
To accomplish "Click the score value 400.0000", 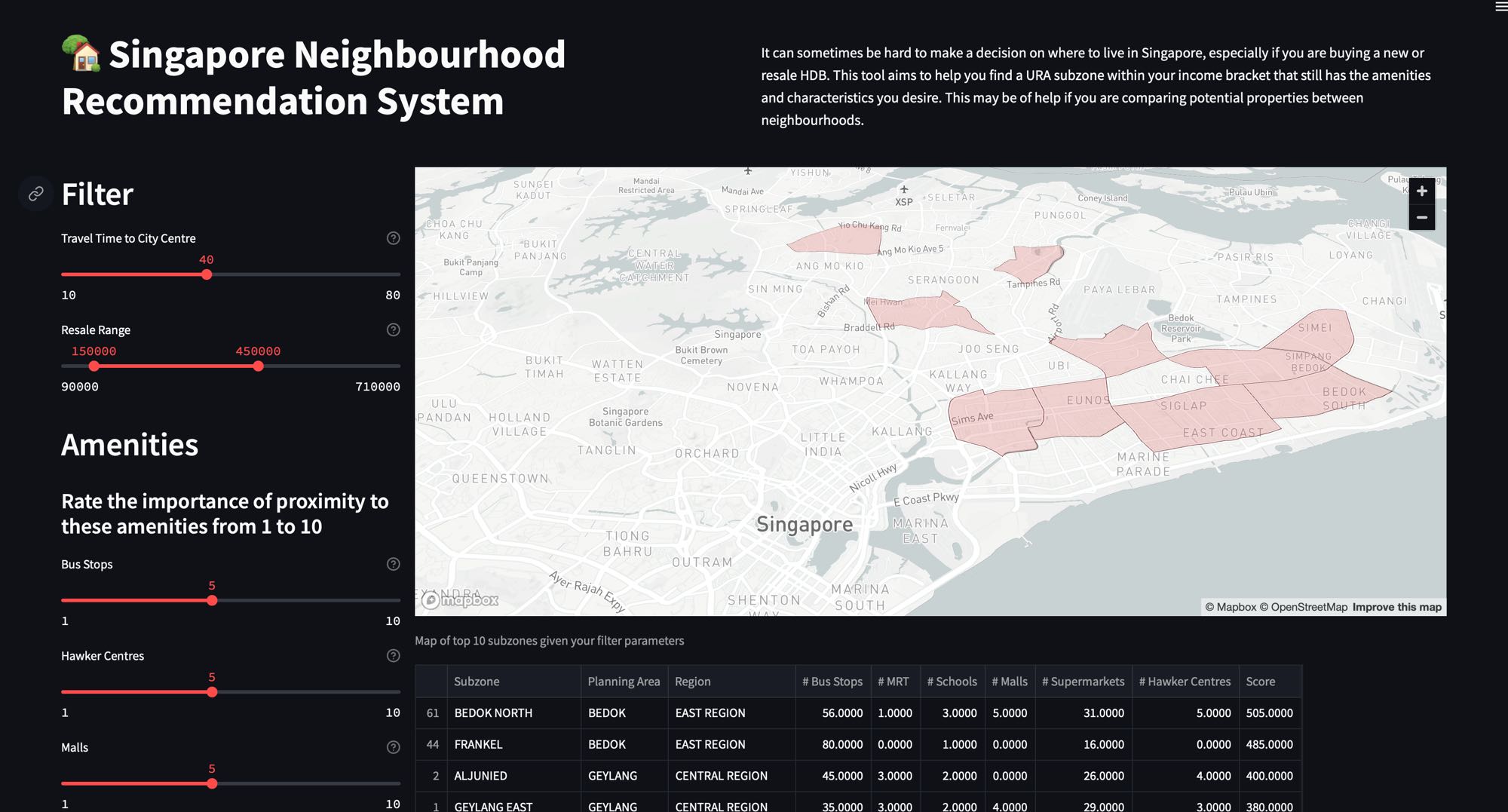I will coord(1270,776).
